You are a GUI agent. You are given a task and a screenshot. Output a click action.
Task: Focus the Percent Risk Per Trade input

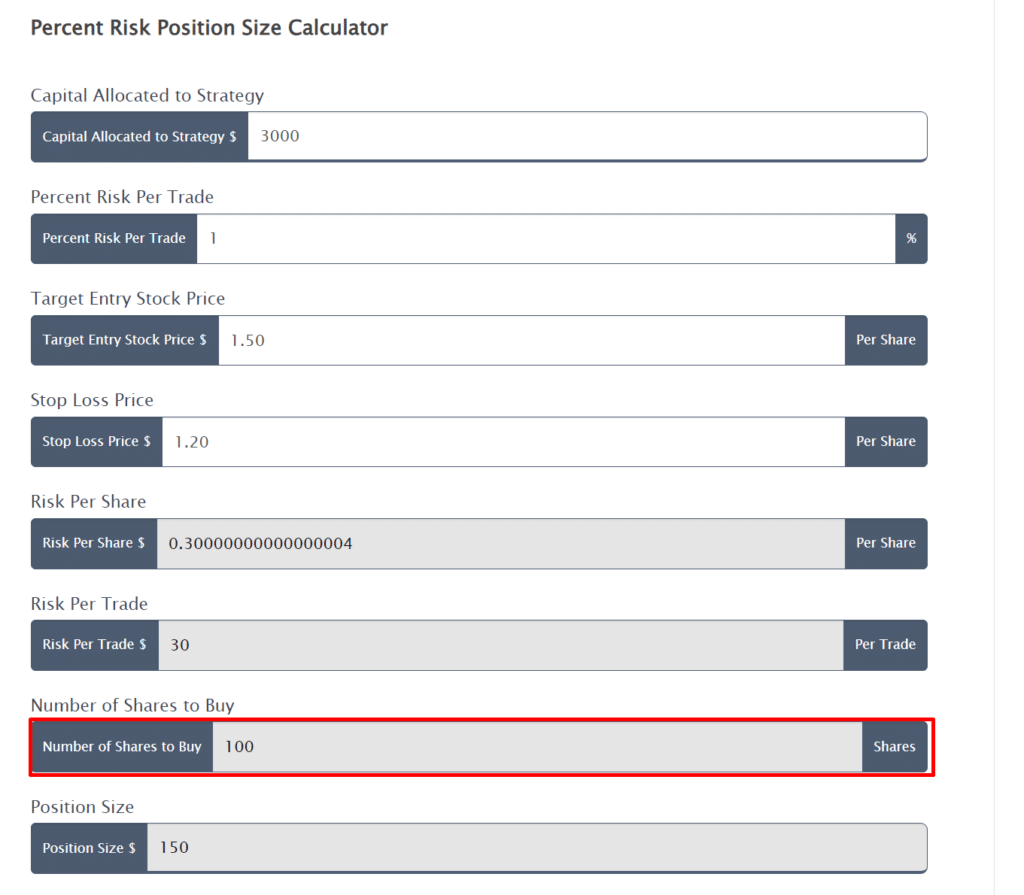545,238
